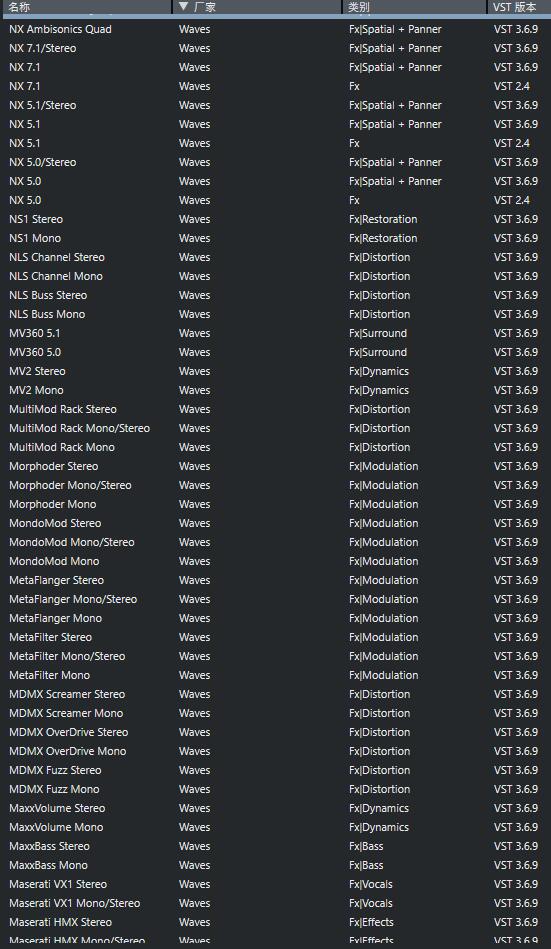Choose Maserati VX1 Stereo row
This screenshot has width=551, height=949.
tap(276, 884)
